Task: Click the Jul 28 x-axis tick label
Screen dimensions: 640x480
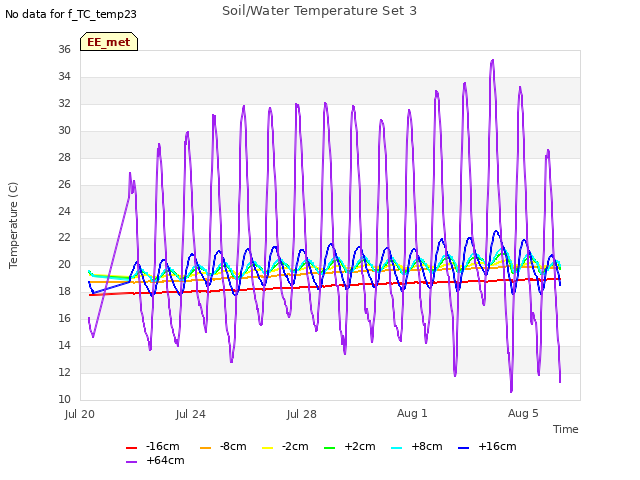Action: (x=302, y=414)
